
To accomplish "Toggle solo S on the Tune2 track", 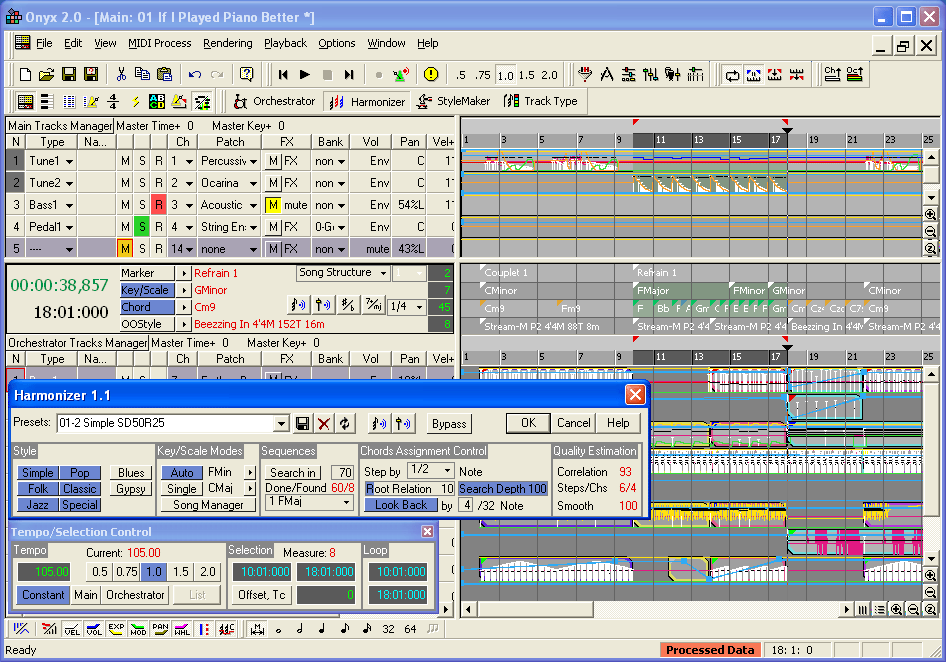I will click(x=142, y=183).
